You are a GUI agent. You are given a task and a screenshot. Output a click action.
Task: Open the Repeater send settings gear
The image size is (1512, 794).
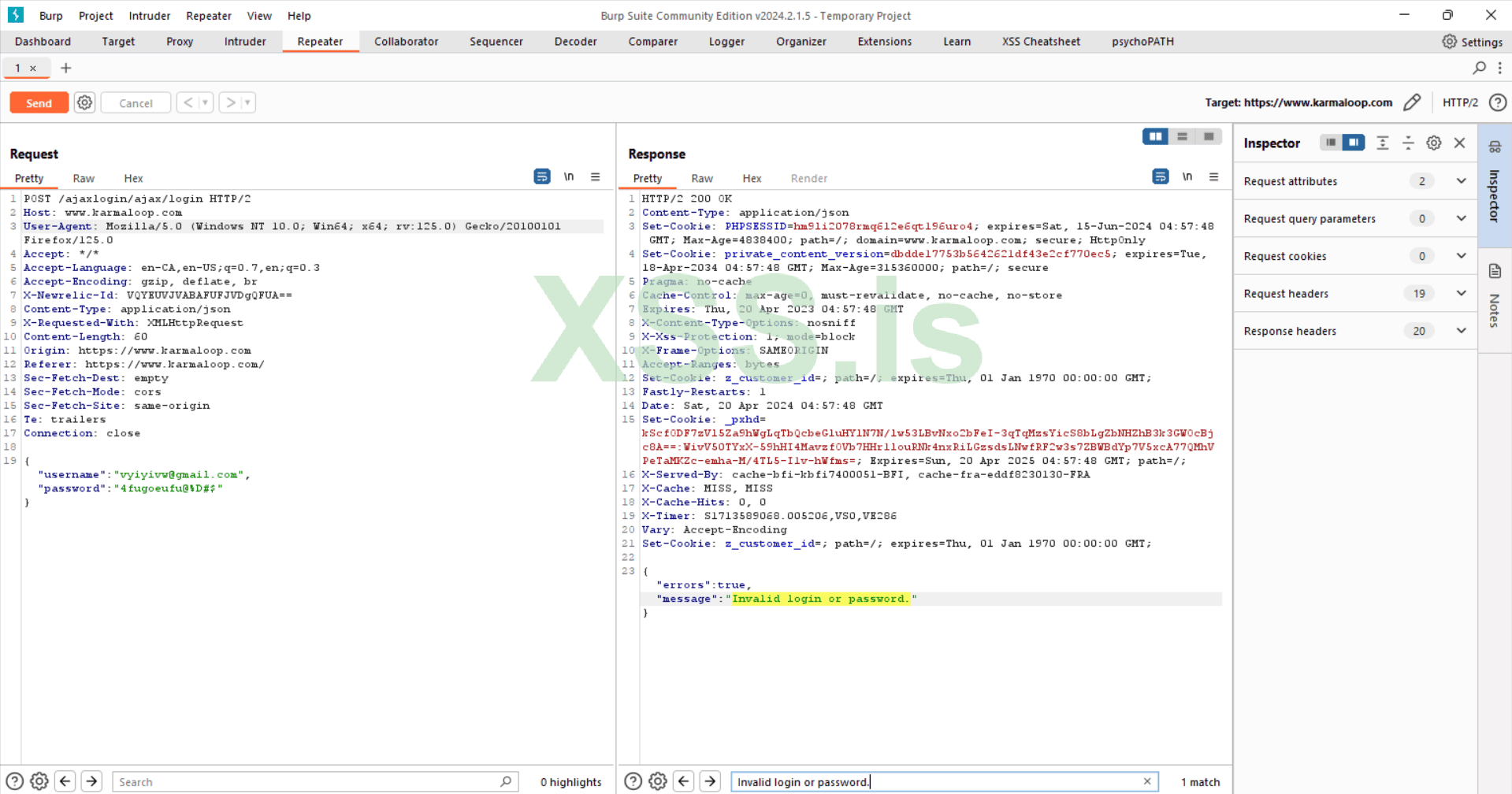point(85,102)
